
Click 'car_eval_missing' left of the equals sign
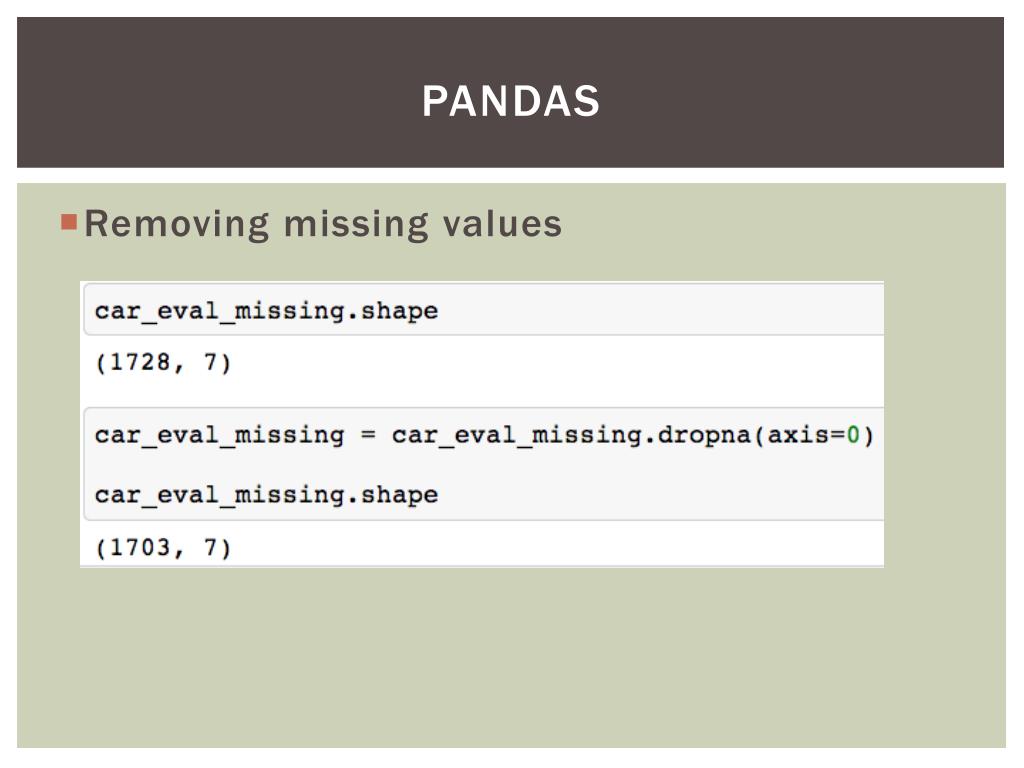tap(219, 436)
